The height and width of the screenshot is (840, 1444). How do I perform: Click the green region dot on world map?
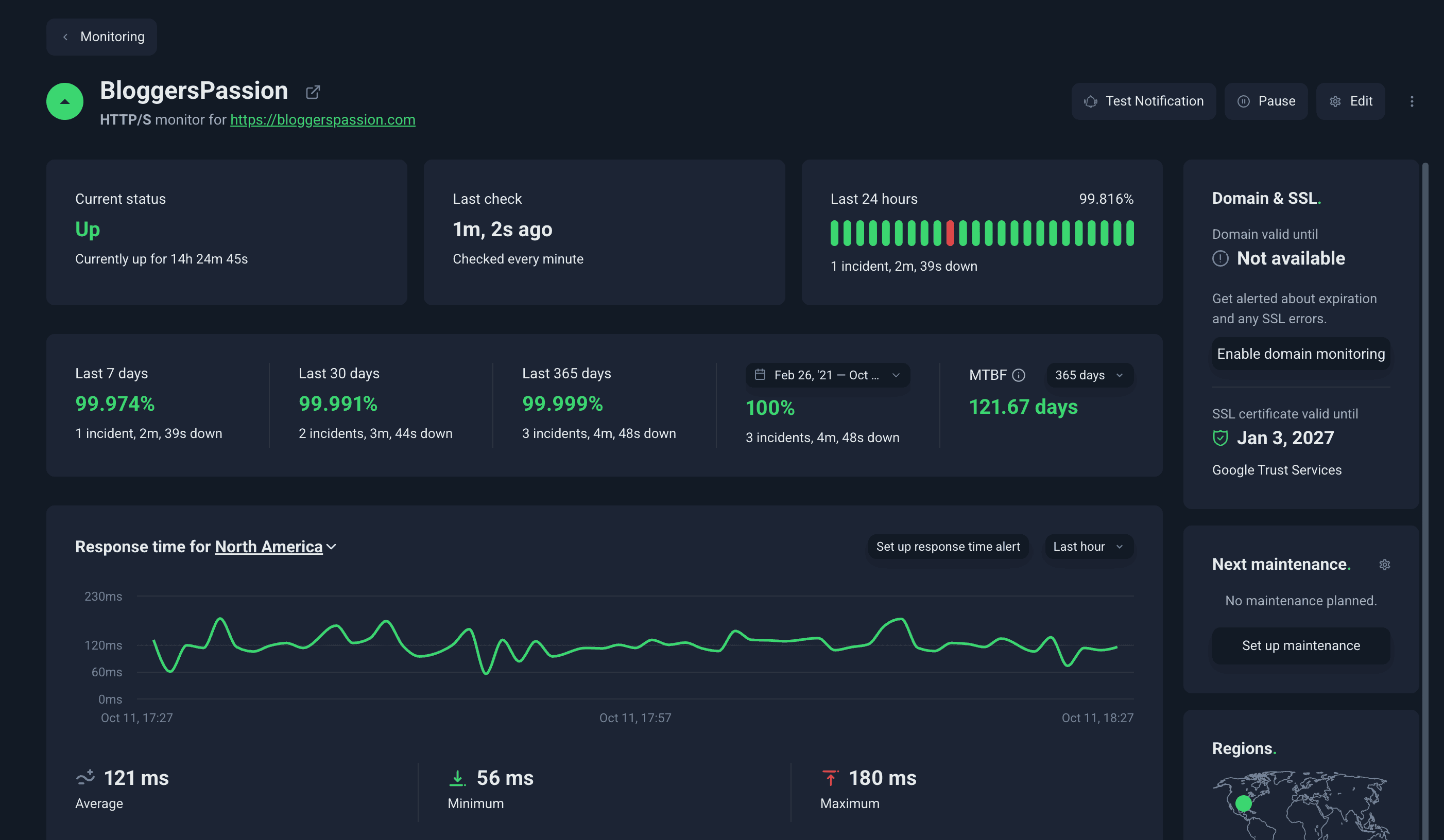[1243, 803]
